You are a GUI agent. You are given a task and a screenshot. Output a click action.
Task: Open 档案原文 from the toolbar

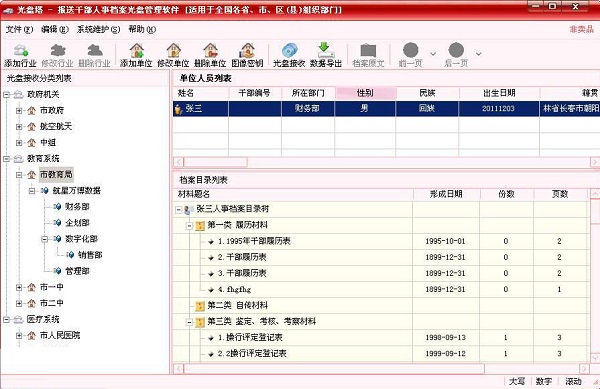[x=368, y=55]
